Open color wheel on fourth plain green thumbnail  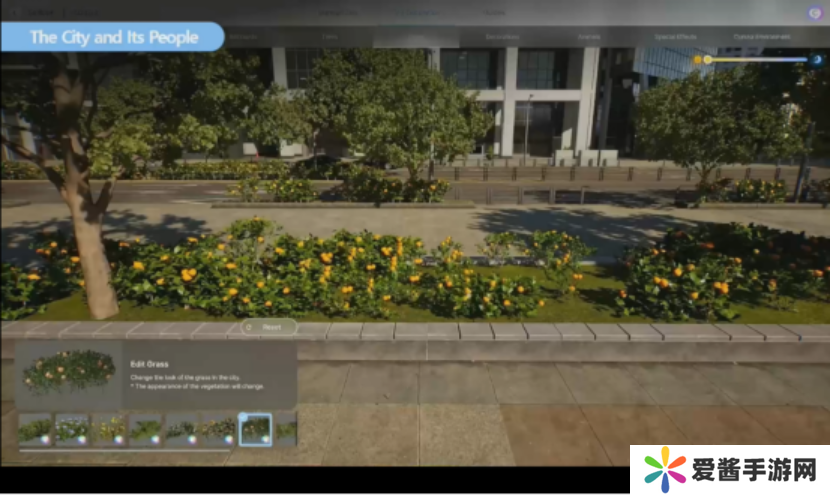coord(156,439)
